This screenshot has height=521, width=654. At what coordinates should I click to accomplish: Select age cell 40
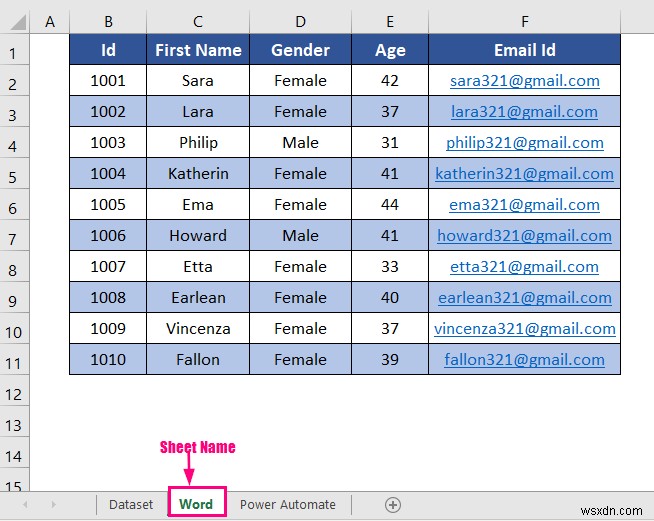point(390,297)
